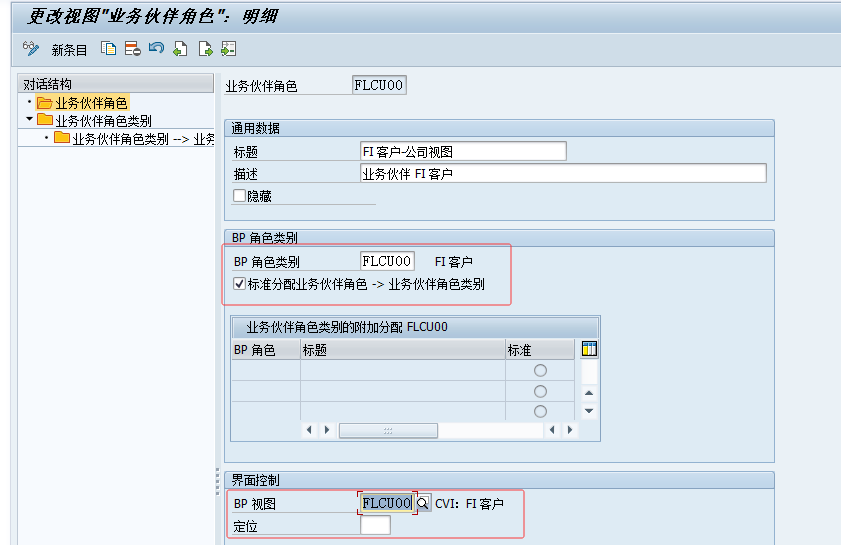Click into the 定位 input field

pyautogui.click(x=376, y=525)
